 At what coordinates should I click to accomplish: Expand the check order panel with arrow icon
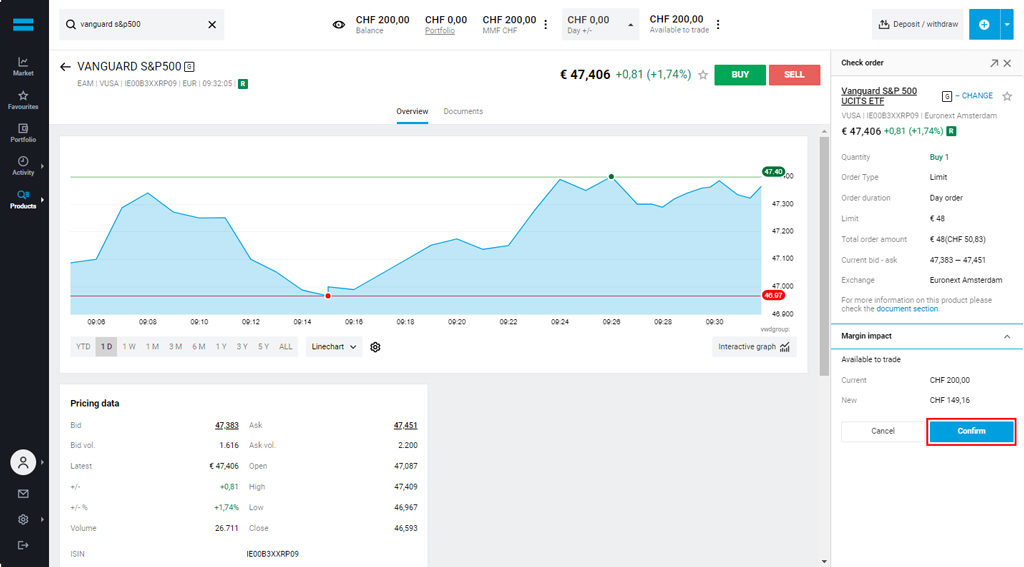[x=993, y=63]
